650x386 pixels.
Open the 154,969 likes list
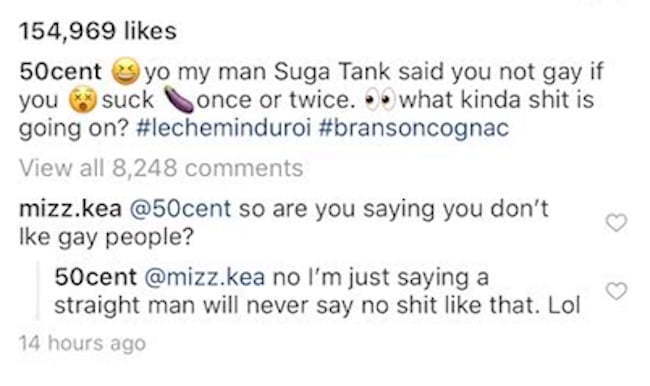point(98,31)
